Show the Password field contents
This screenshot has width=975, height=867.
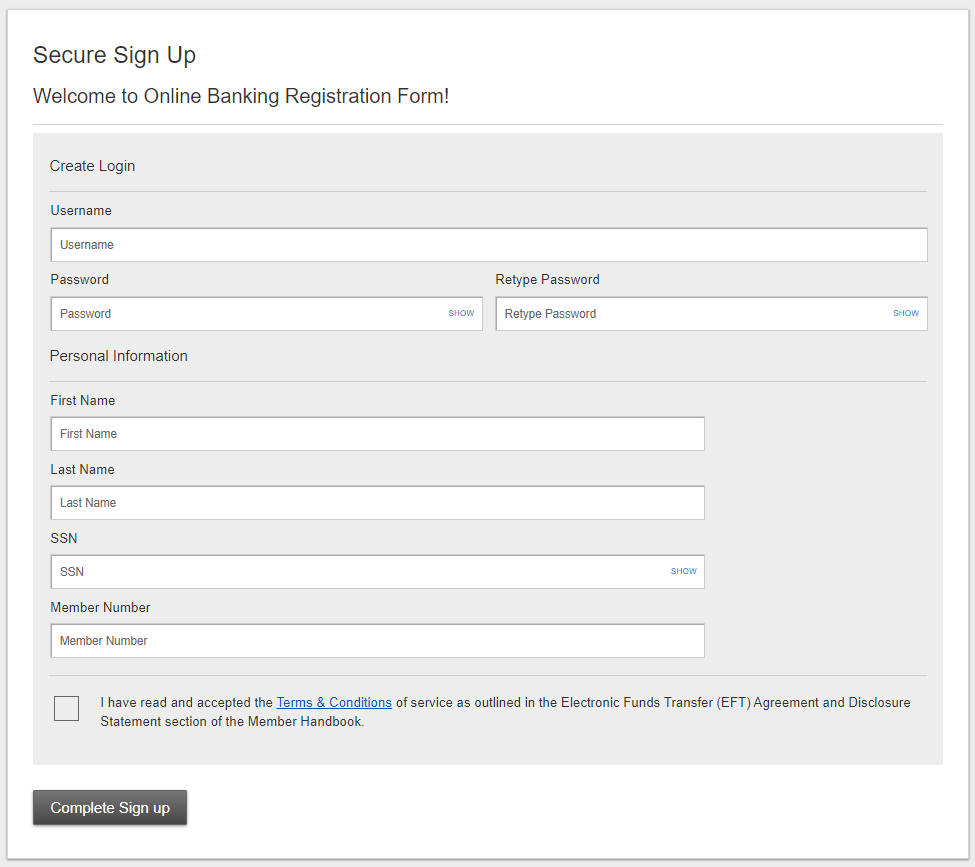click(x=461, y=313)
